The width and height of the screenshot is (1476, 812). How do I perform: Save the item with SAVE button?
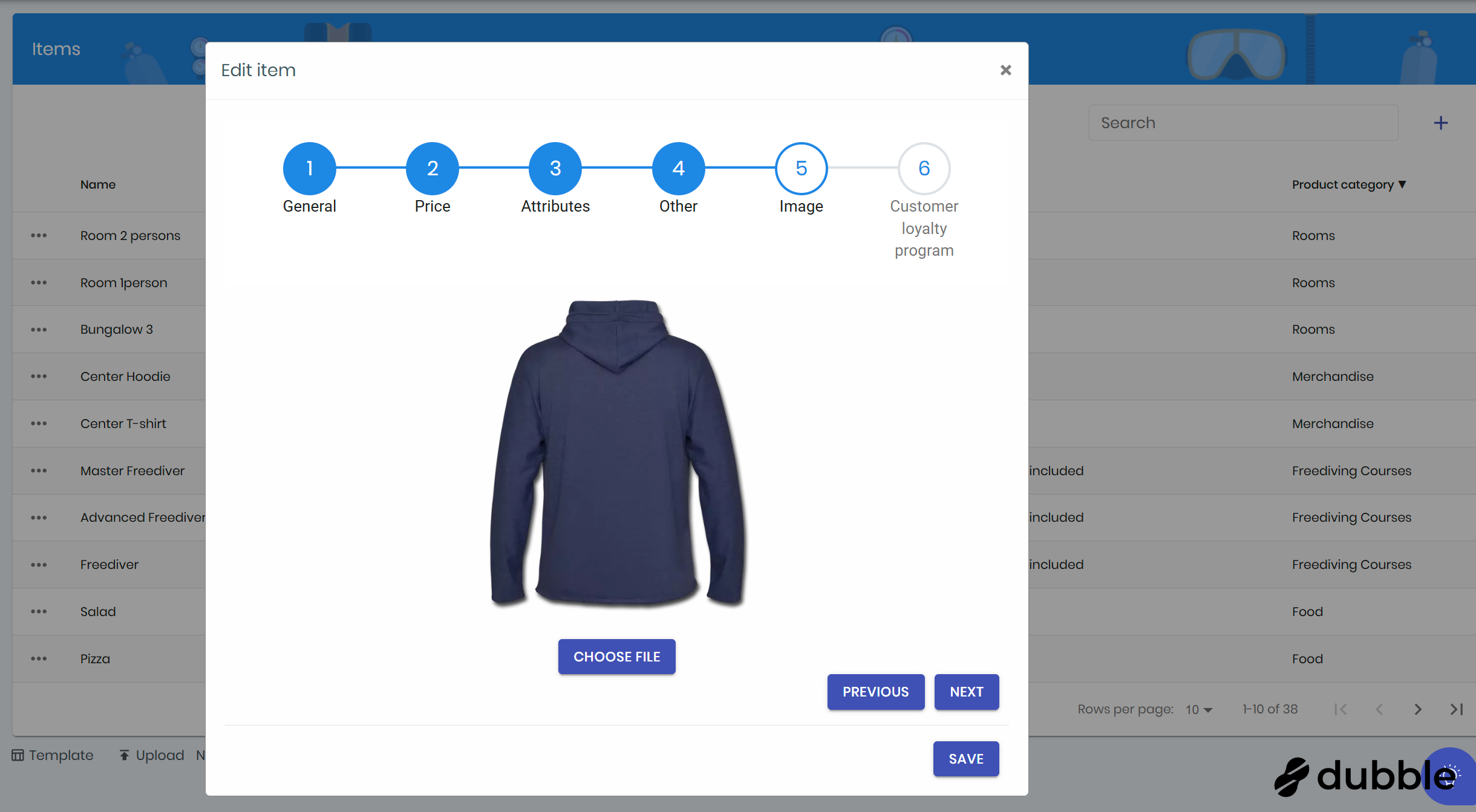[x=965, y=759]
